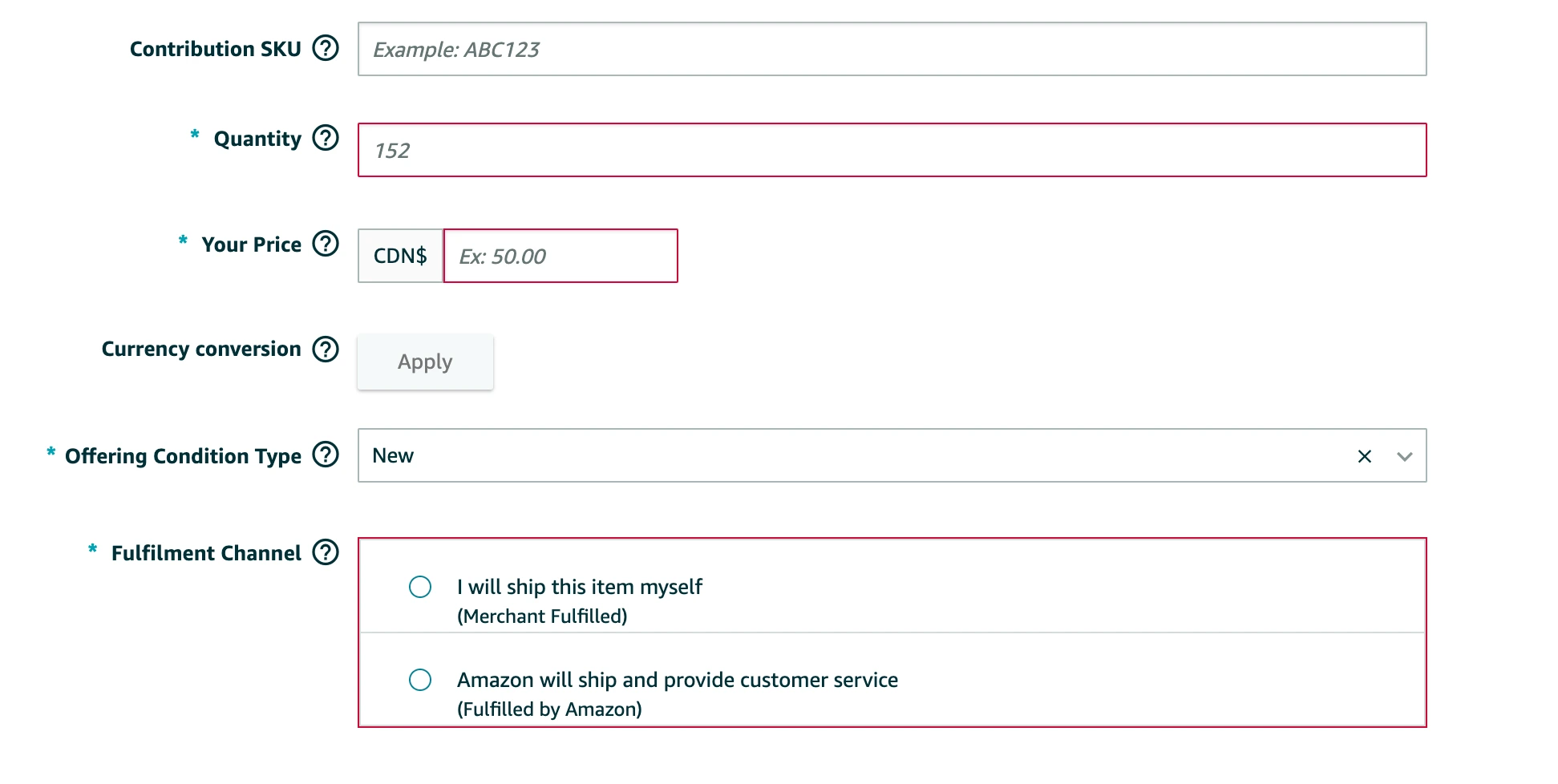This screenshot has height=784, width=1558.
Task: Click the CDN$ currency prefix box
Action: click(x=400, y=256)
